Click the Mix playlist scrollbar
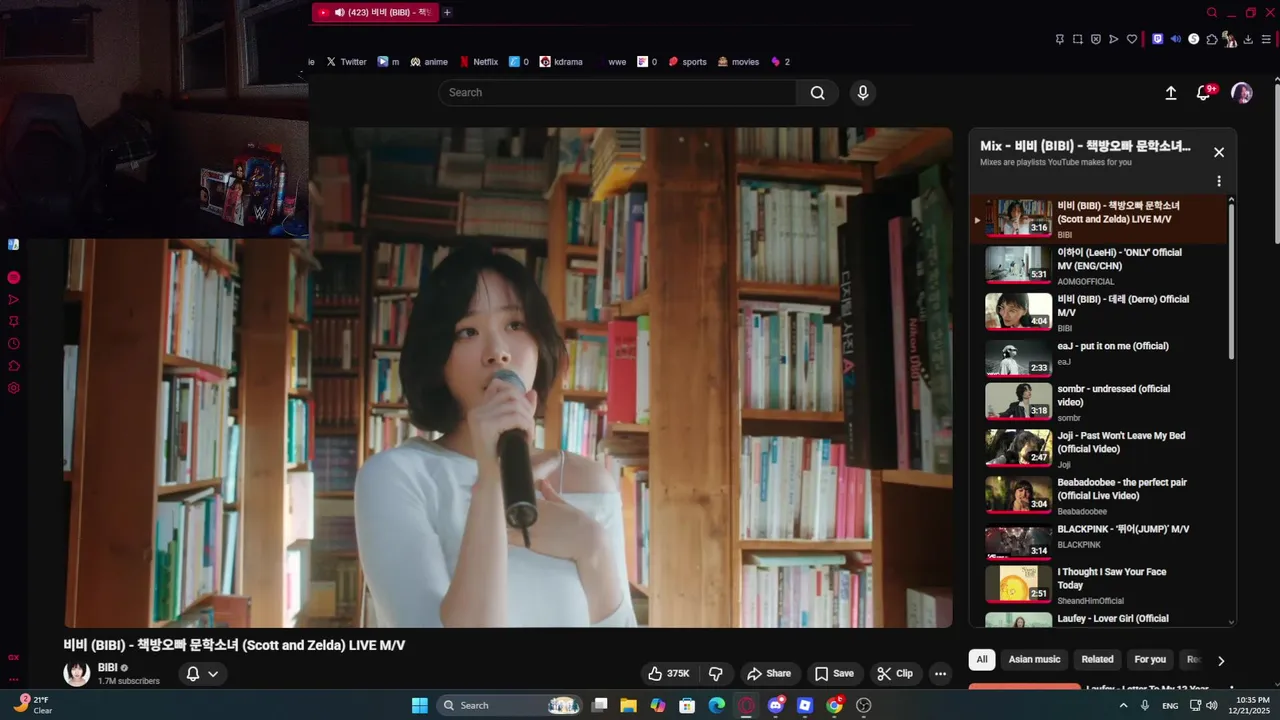This screenshot has width=1280, height=720. point(1231,282)
